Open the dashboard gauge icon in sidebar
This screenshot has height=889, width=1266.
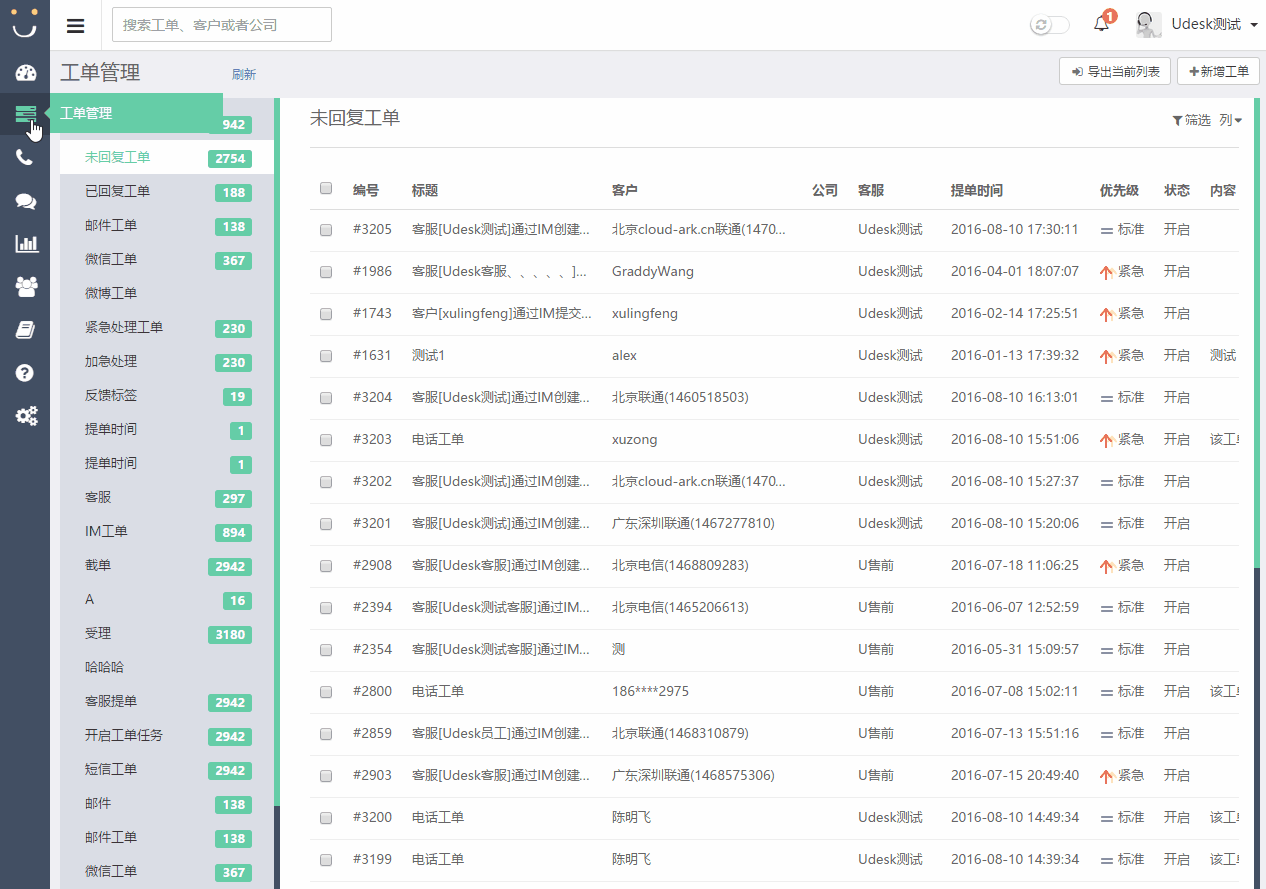coord(25,73)
